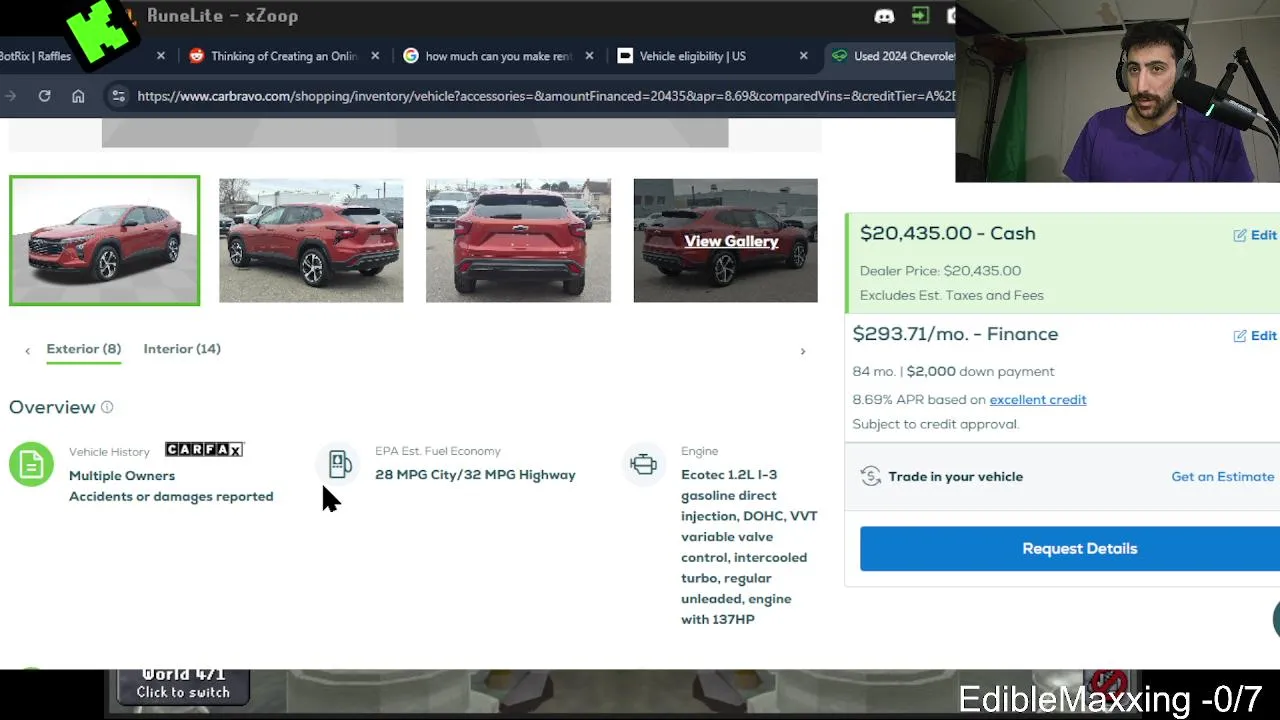Click the fuel pump icon

click(340, 464)
